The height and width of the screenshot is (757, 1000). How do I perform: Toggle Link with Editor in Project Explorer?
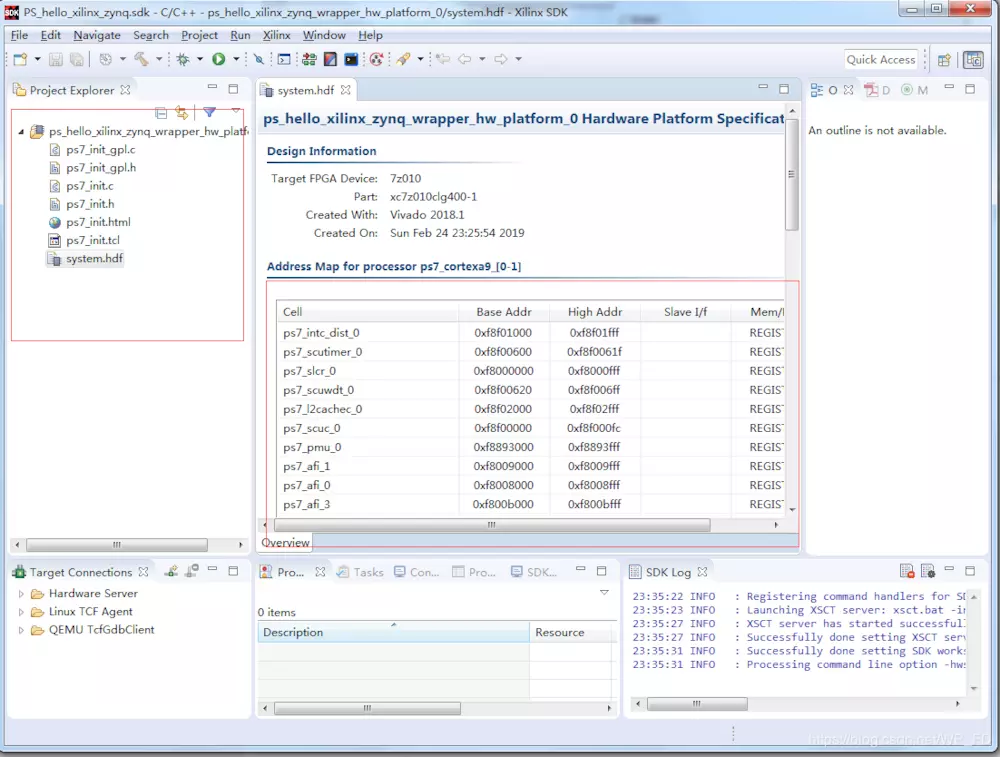click(x=181, y=113)
